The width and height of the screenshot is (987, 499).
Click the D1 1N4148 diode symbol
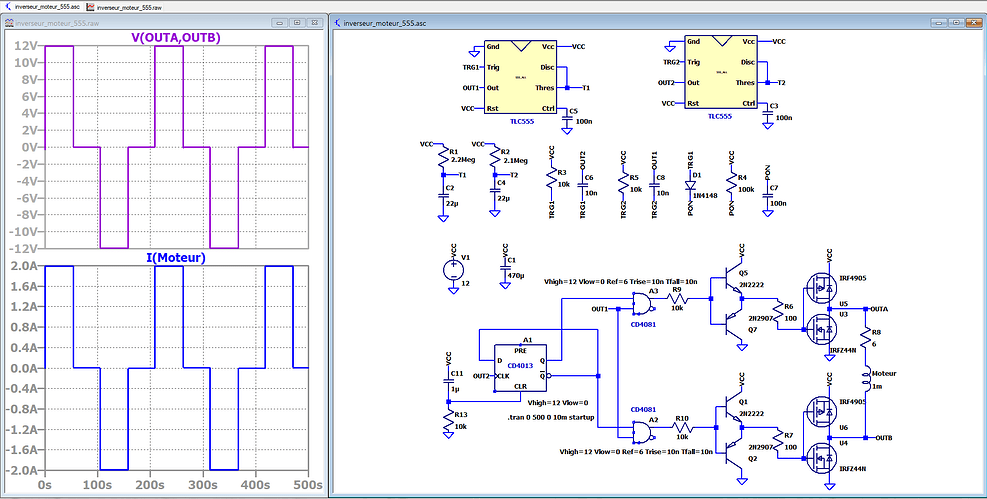[x=691, y=186]
